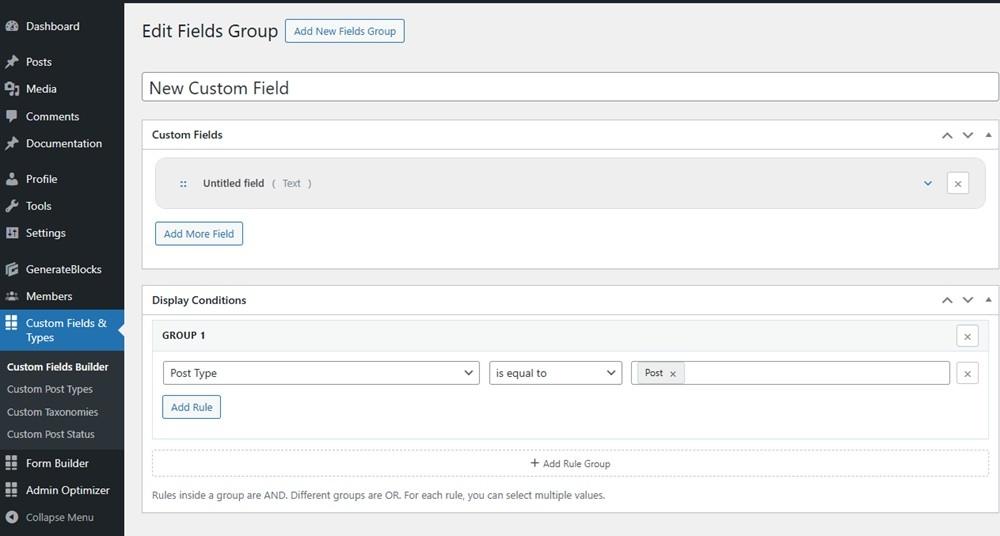Click the Tools wrench icon
Image resolution: width=1000 pixels, height=536 pixels.
pyautogui.click(x=11, y=206)
